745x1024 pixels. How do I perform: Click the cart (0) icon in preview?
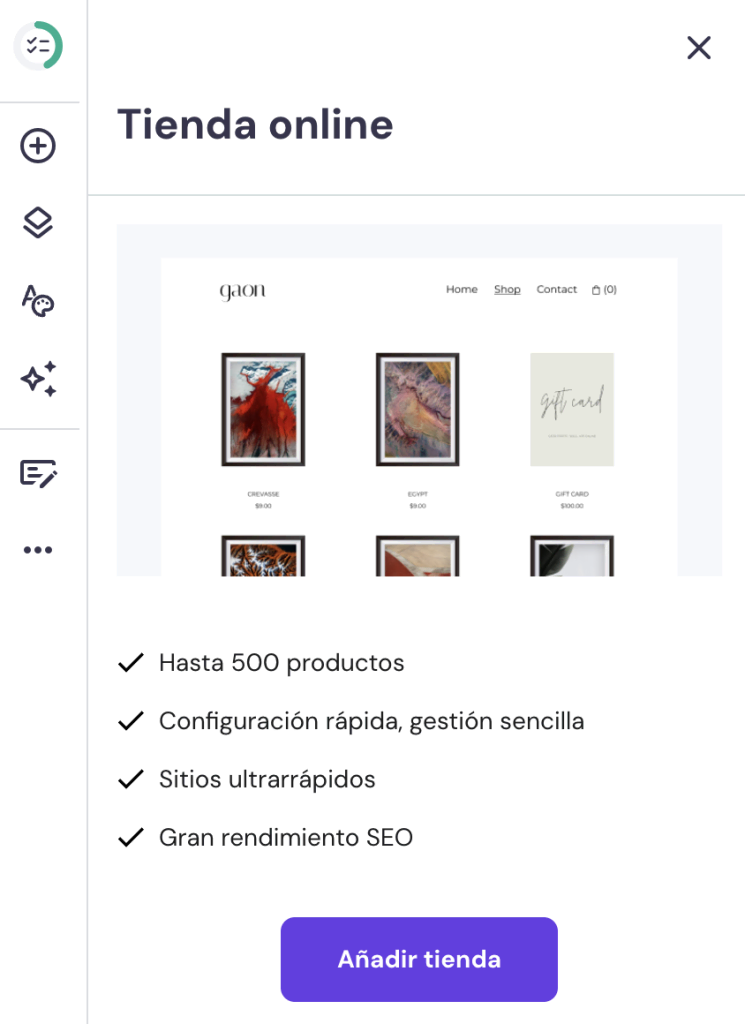604,290
